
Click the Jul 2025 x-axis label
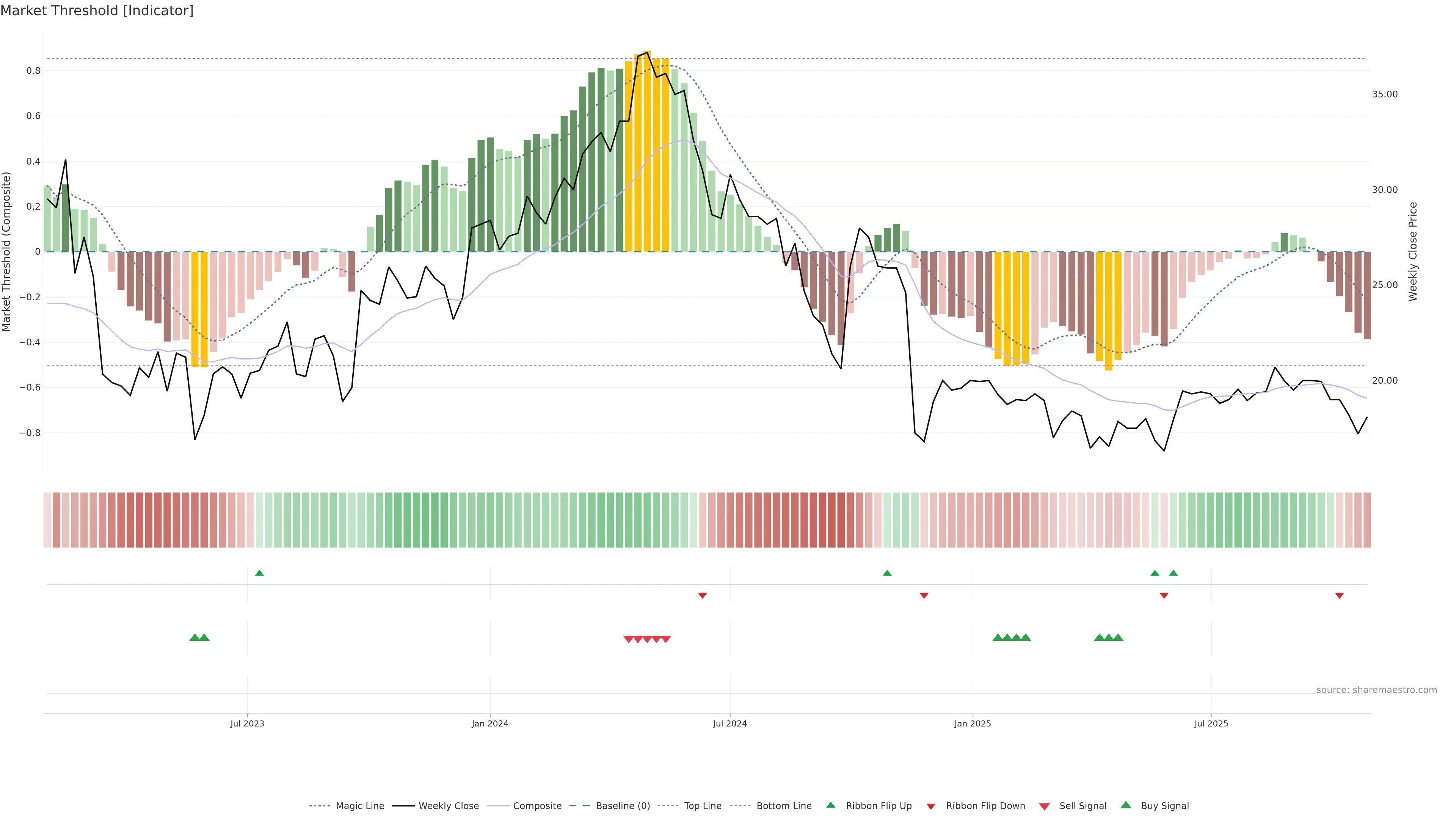click(1211, 723)
